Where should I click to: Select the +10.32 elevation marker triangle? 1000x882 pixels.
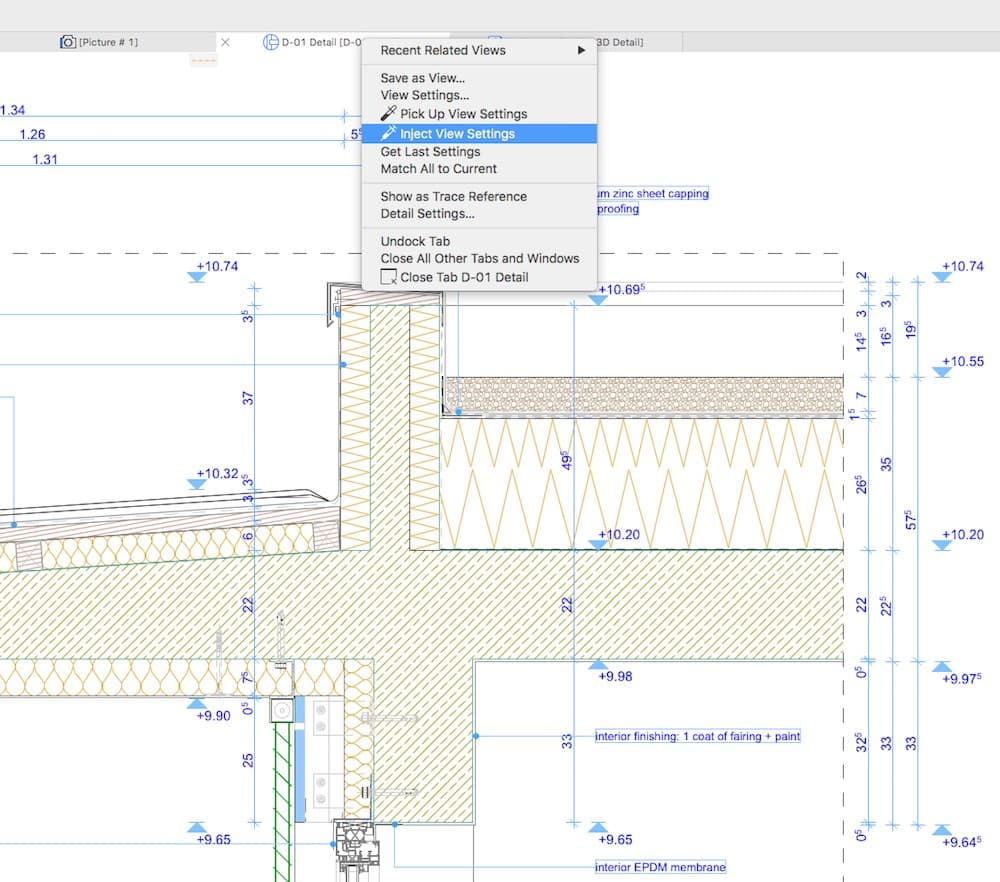197,484
